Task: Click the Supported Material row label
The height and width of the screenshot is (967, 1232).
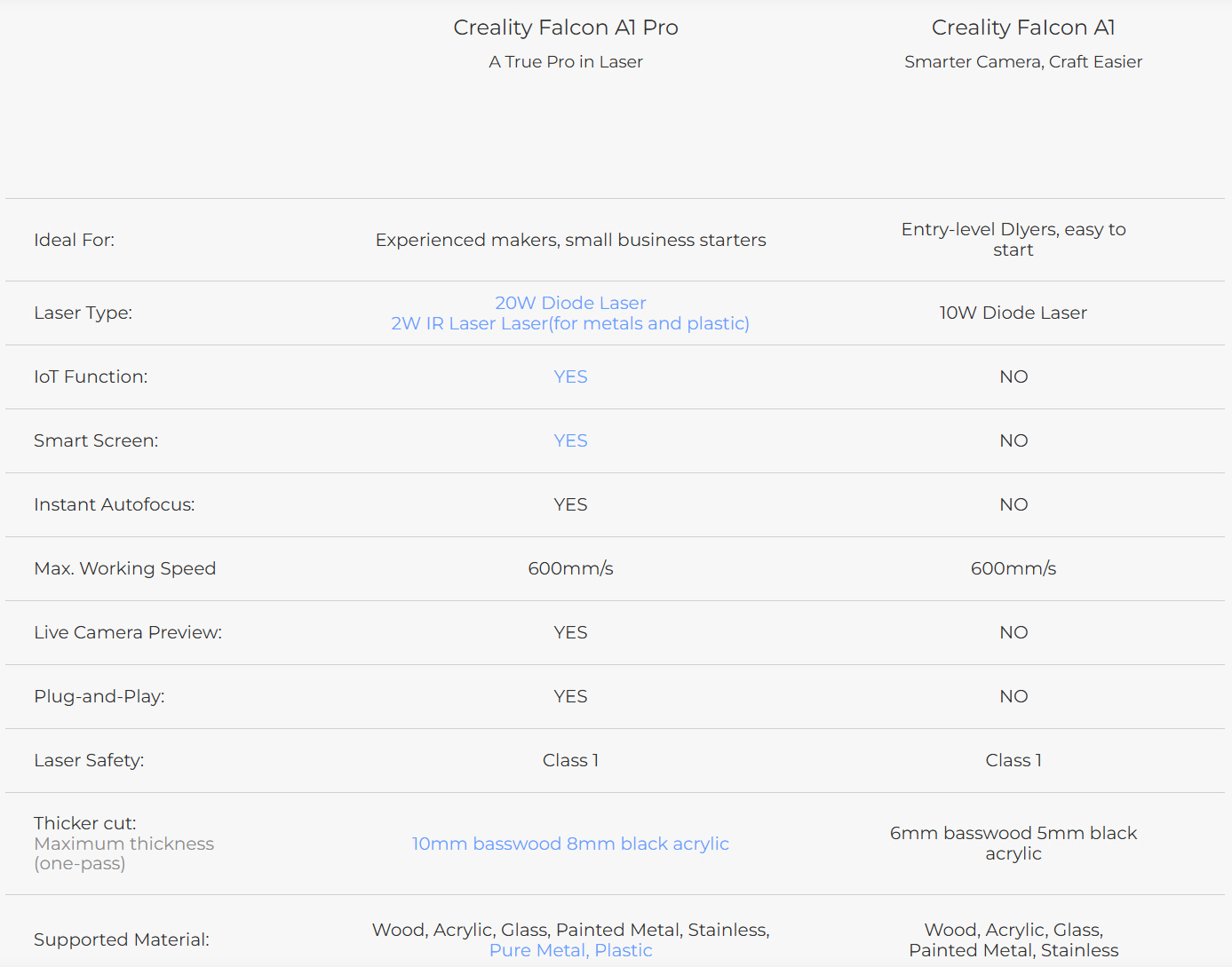Action: [x=121, y=939]
